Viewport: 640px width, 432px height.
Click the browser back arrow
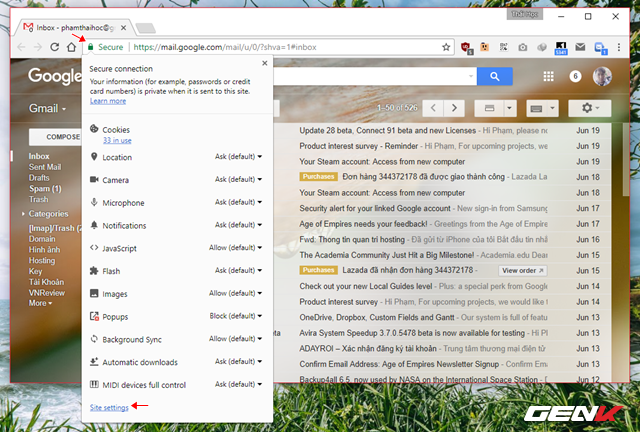click(21, 47)
